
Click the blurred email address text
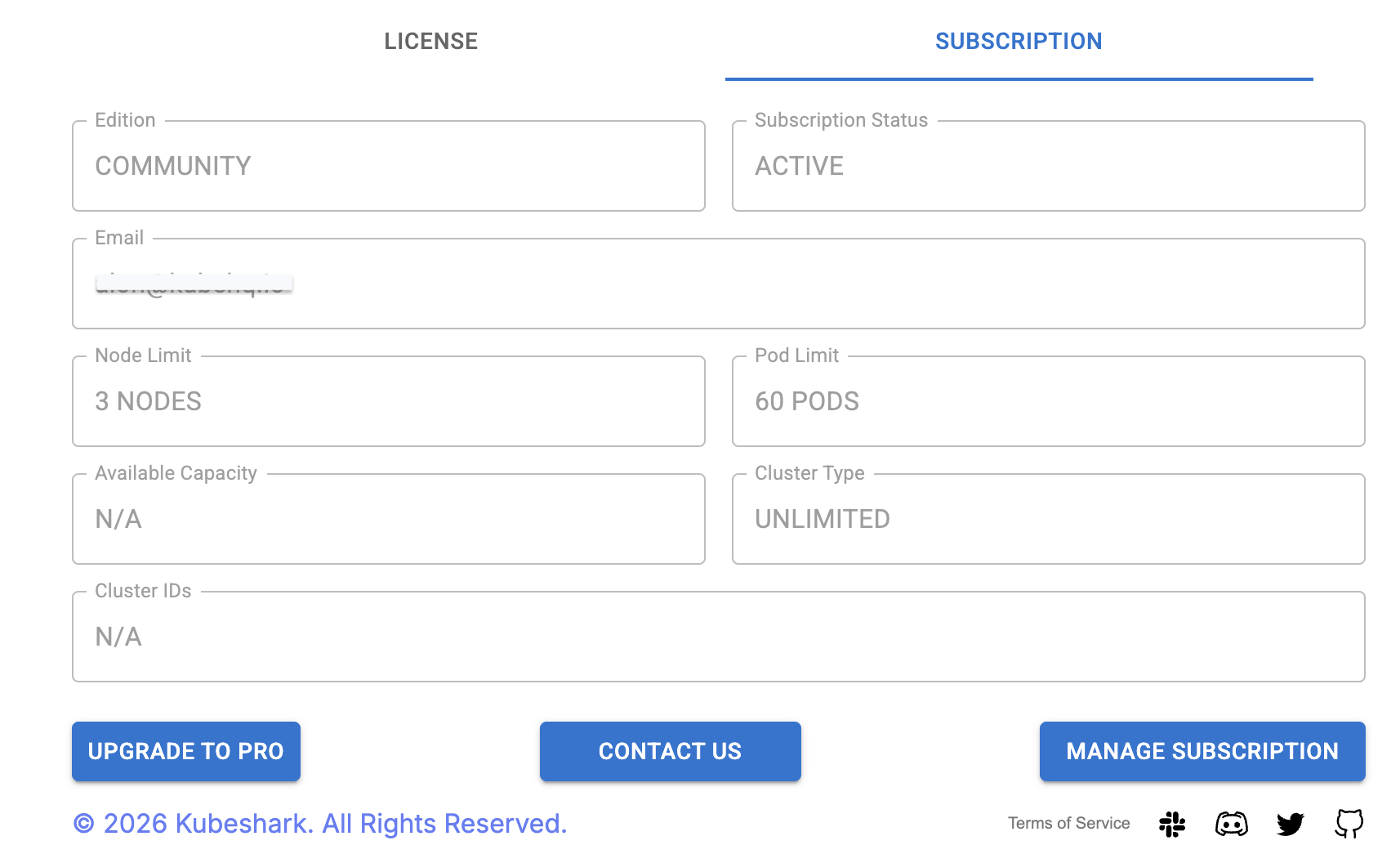[194, 285]
